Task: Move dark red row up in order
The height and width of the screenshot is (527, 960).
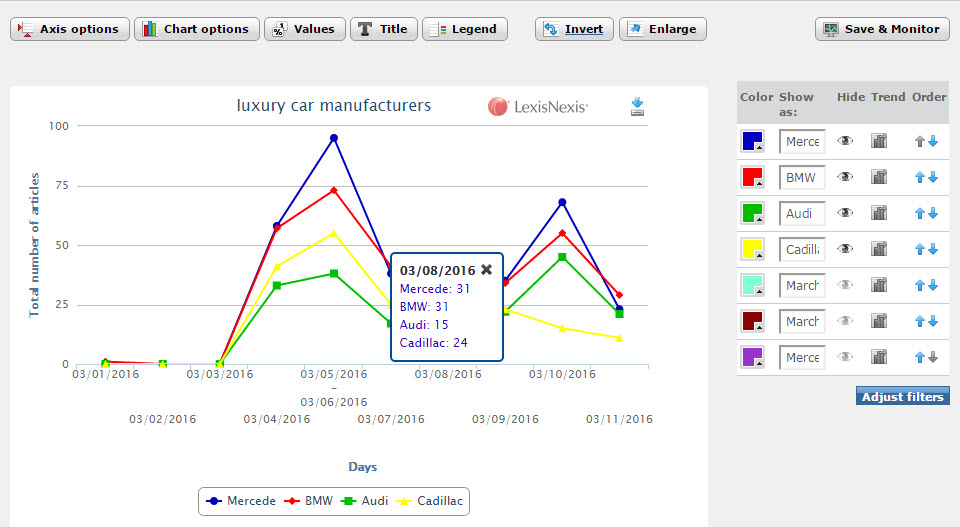Action: tap(920, 321)
